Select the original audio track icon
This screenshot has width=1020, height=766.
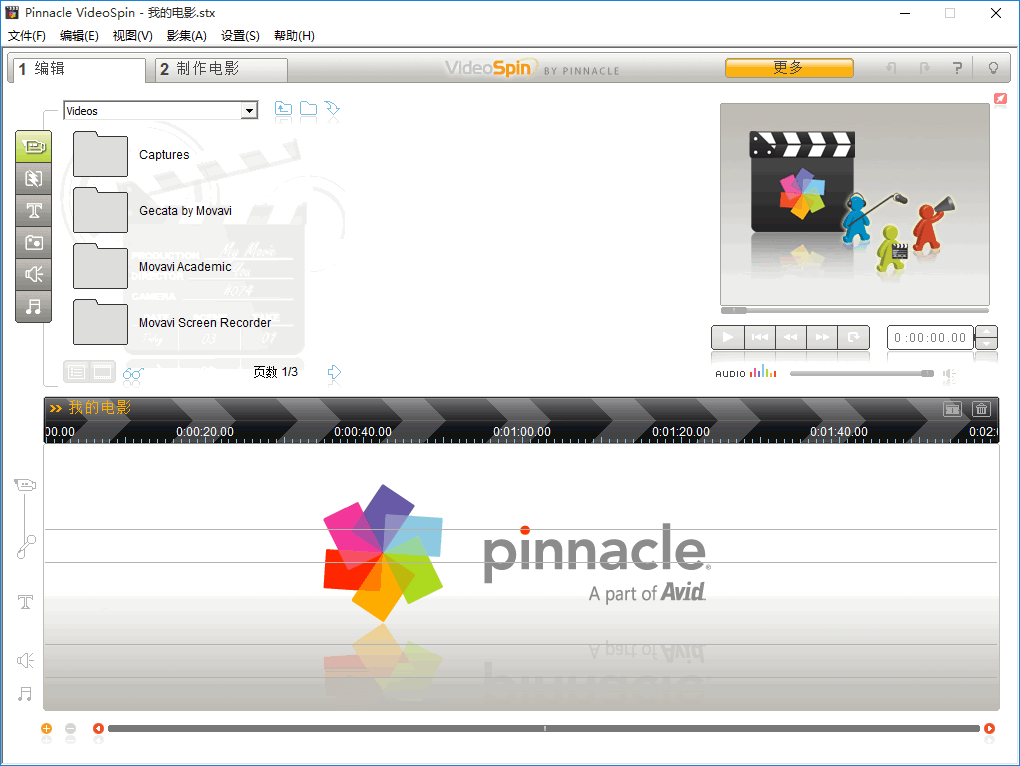(26, 547)
